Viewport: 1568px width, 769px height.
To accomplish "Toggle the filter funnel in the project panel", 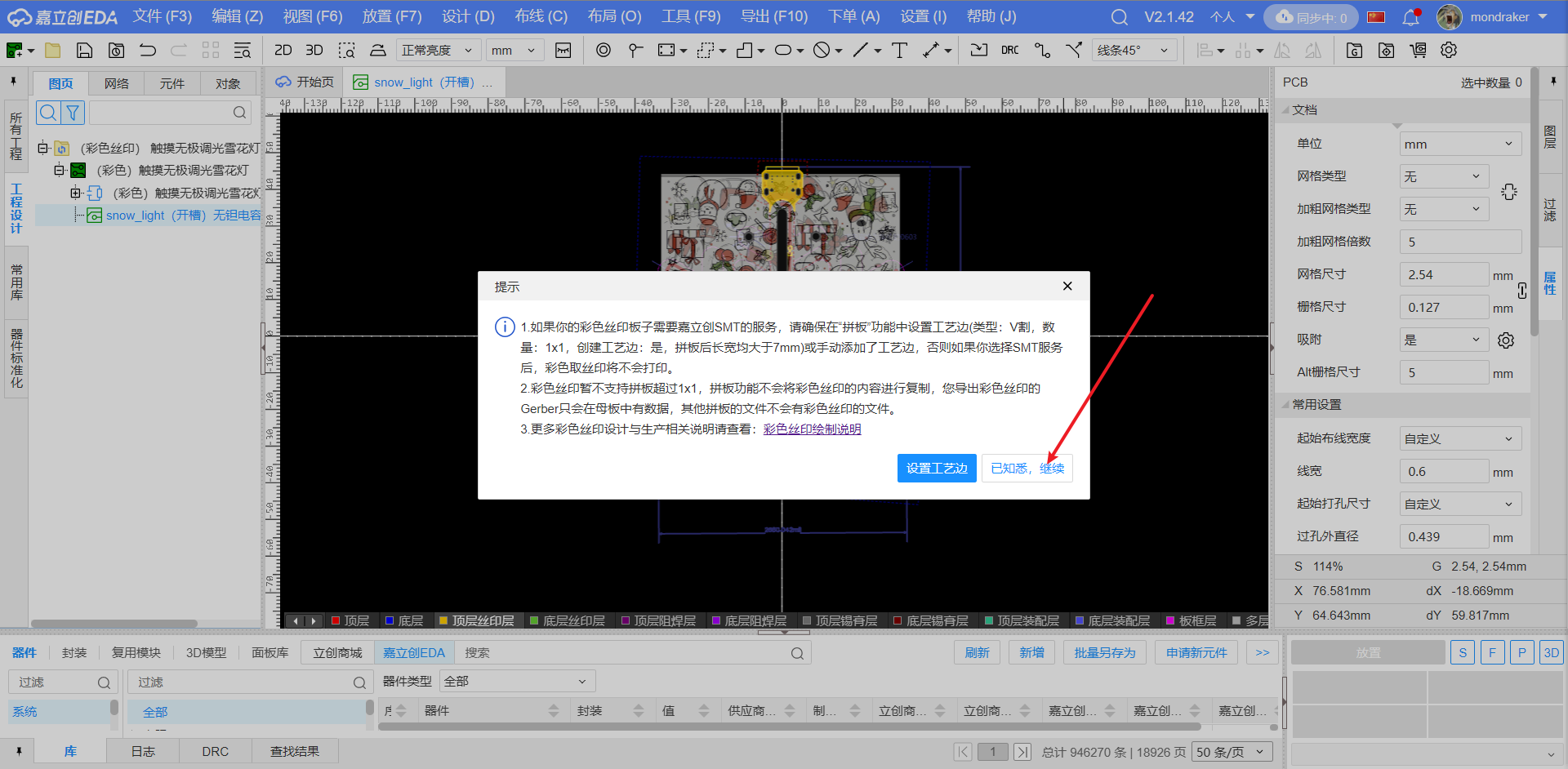I will click(73, 113).
